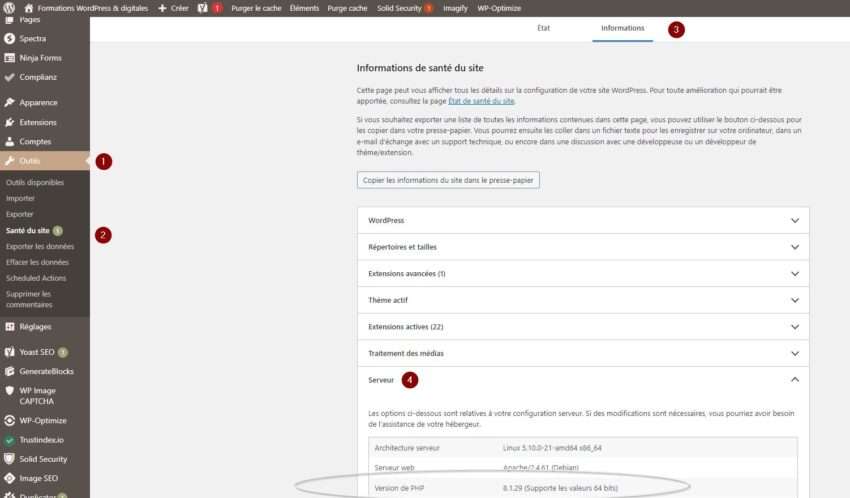Click the Apparence paintbrush icon
Viewport: 850px width, 498px height.
(9, 102)
